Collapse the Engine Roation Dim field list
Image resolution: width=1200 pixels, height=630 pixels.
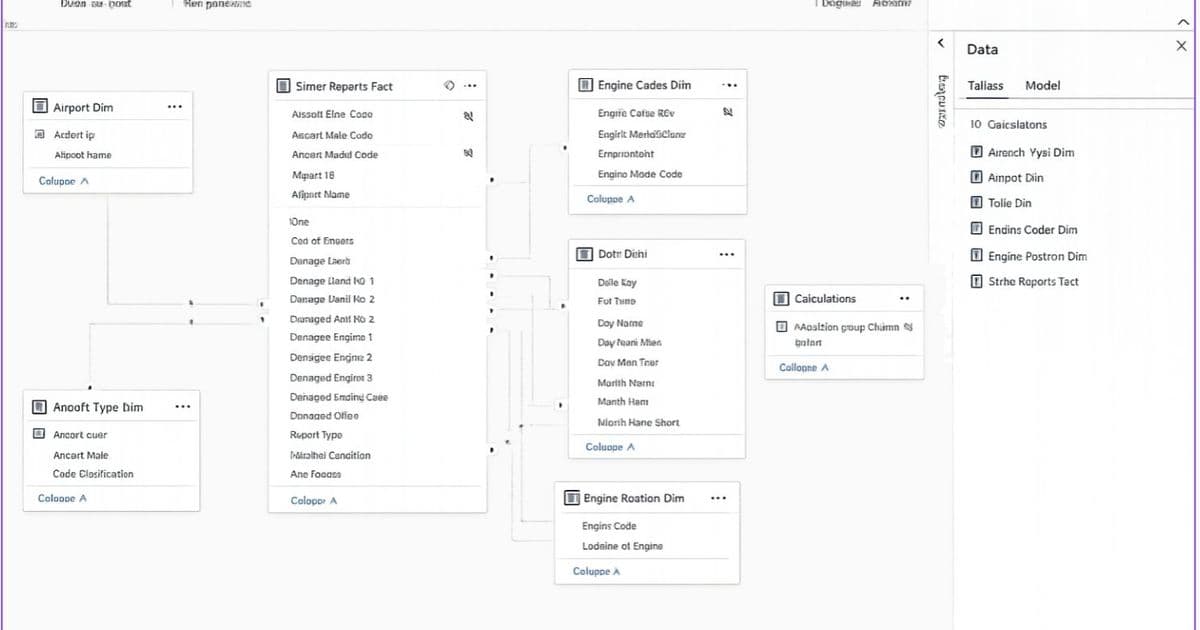click(x=595, y=571)
